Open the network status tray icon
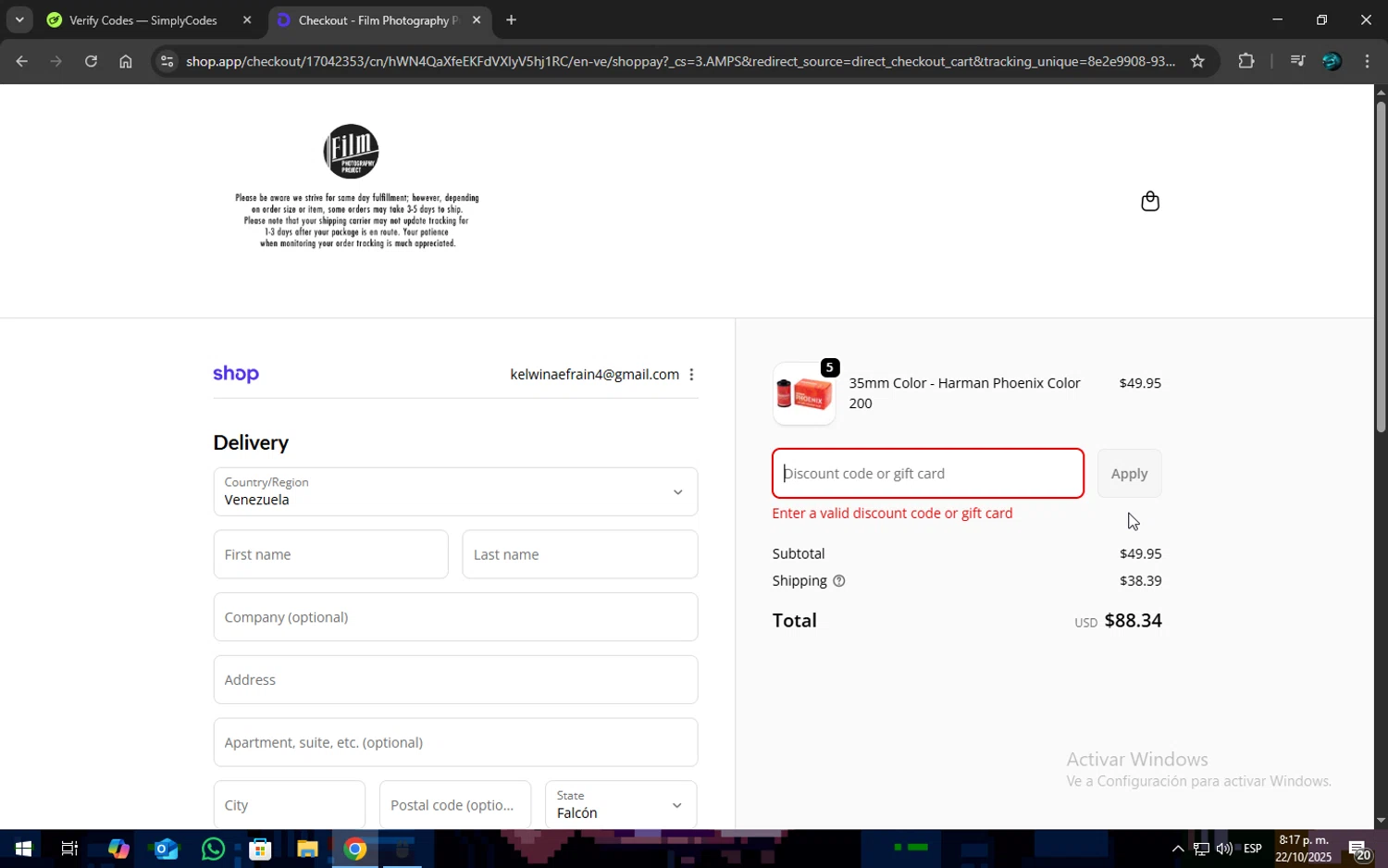The height and width of the screenshot is (868, 1388). coord(1201,849)
